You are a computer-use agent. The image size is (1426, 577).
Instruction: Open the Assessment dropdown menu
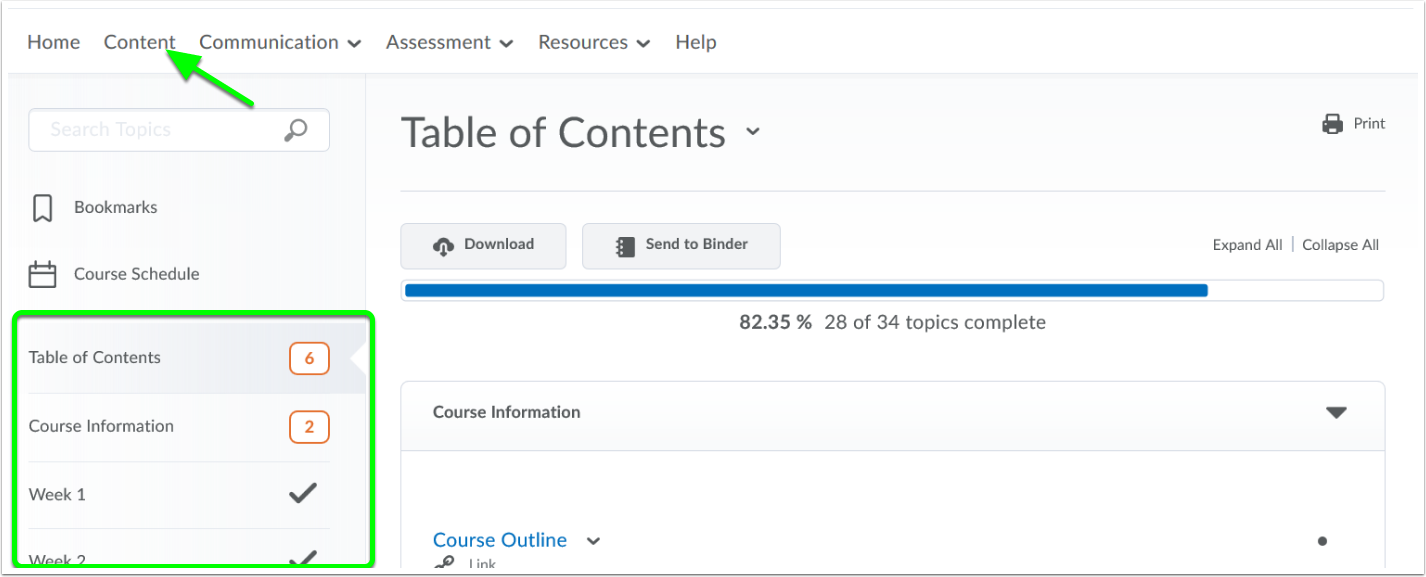pos(449,42)
